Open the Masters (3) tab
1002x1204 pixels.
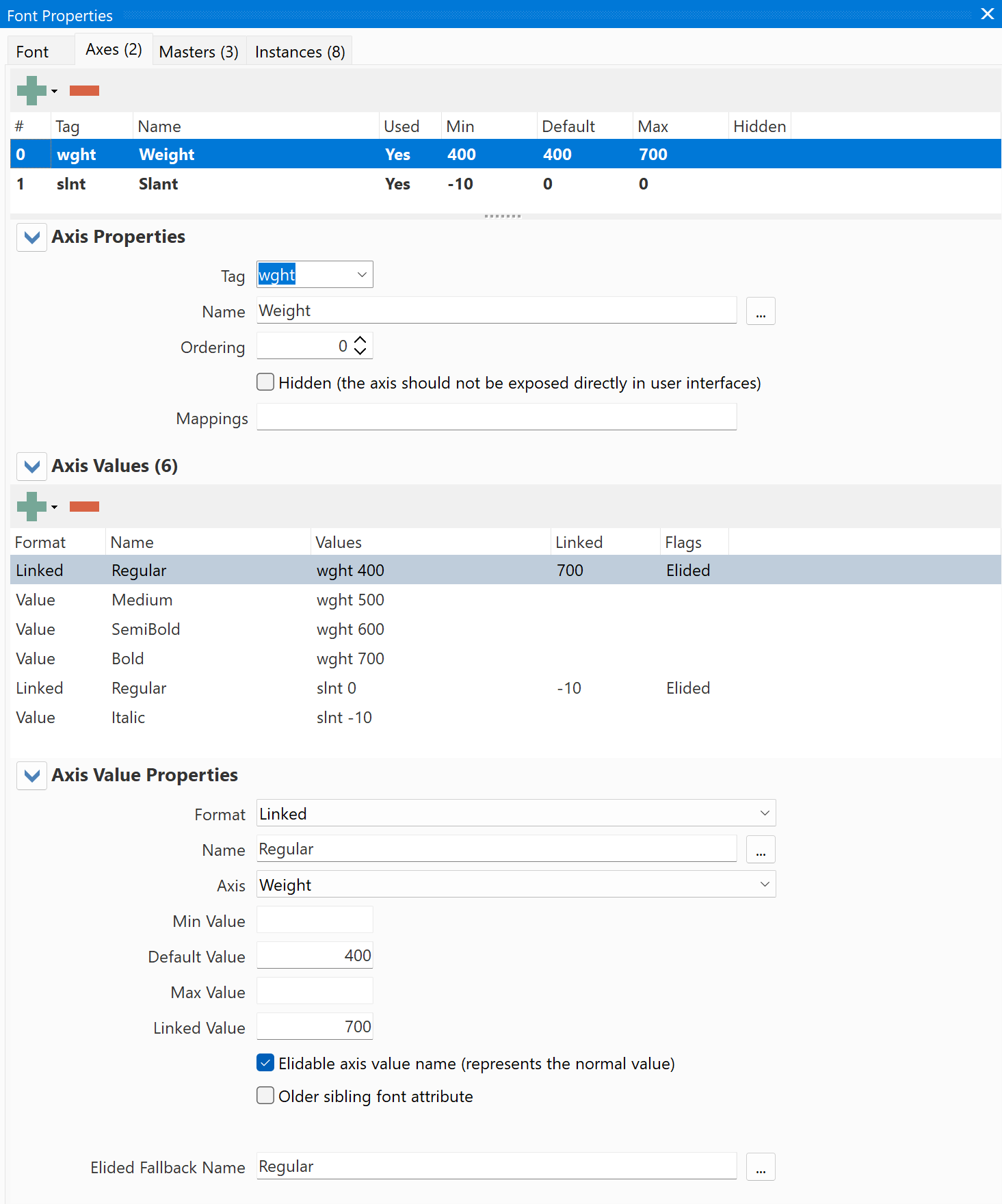[x=198, y=52]
